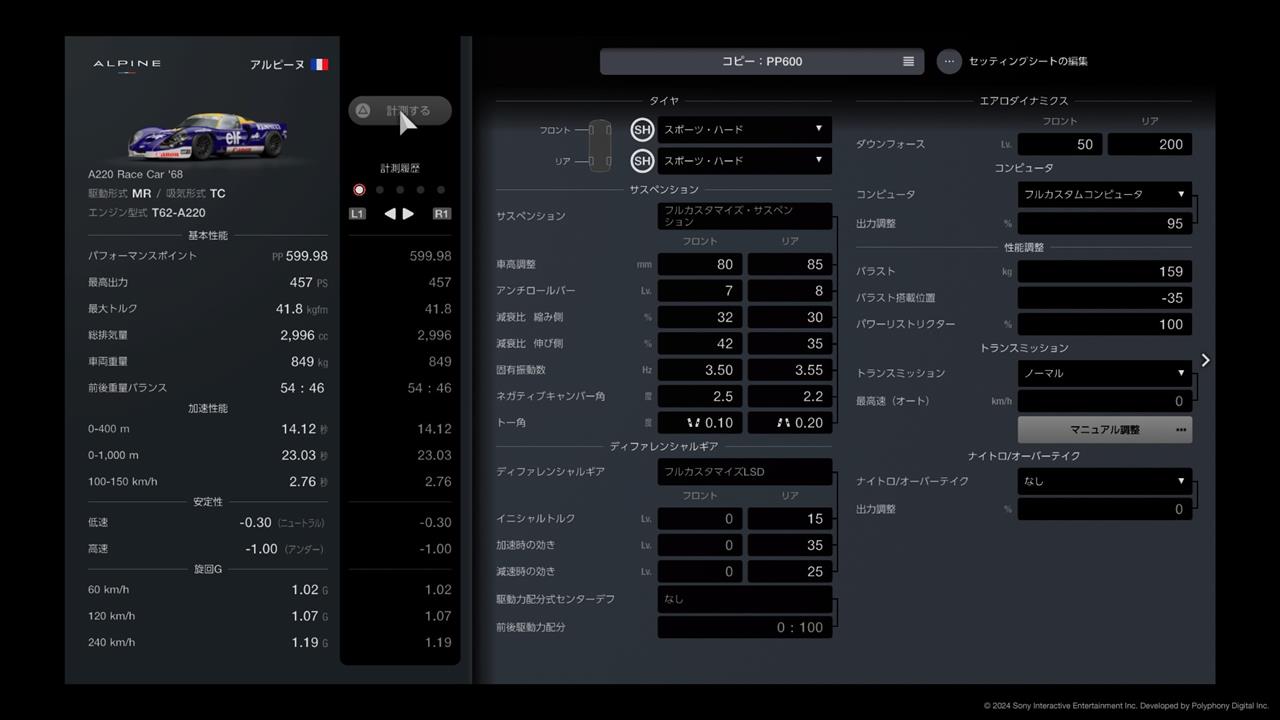Image resolution: width=1280 pixels, height=720 pixels.
Task: Click the Alpine brand logo
Action: pos(127,64)
